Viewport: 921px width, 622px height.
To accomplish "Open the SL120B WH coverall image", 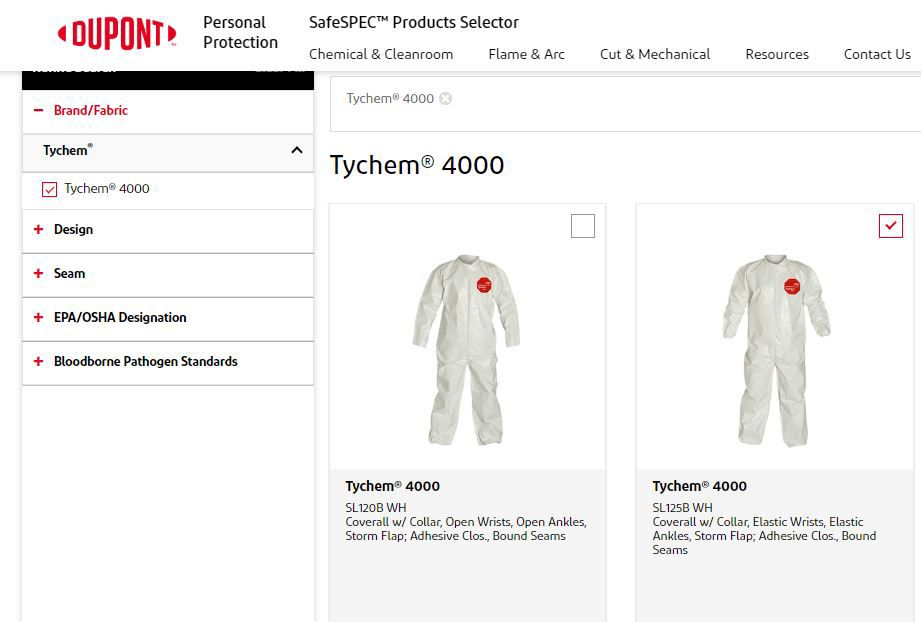I will tap(466, 349).
